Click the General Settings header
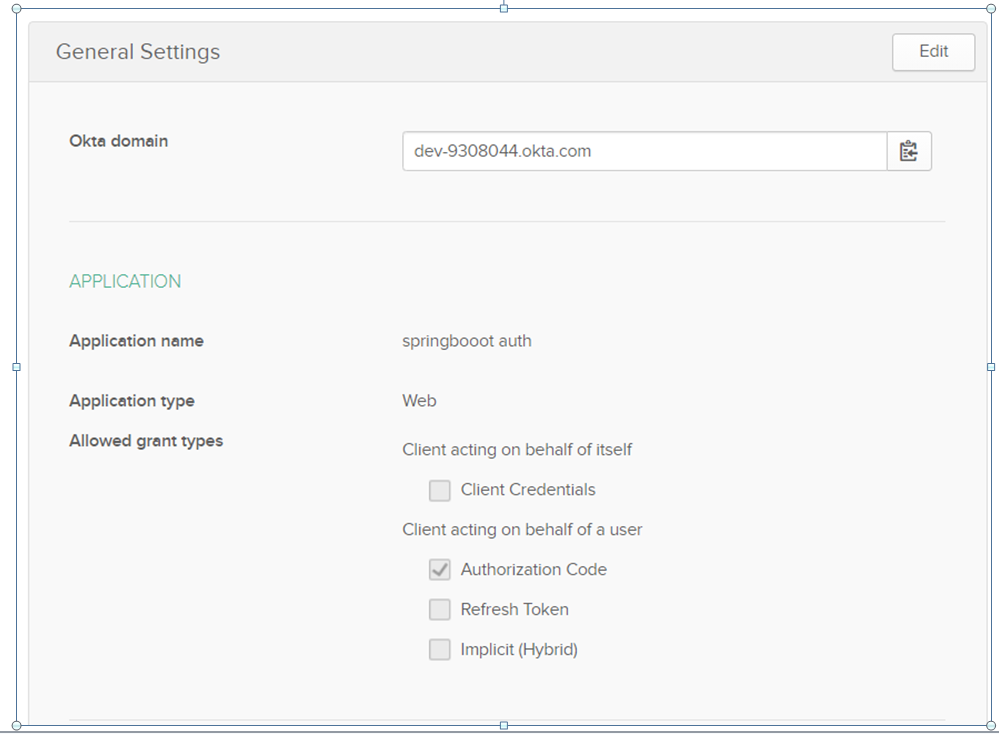The height and width of the screenshot is (734, 999). [x=138, y=52]
